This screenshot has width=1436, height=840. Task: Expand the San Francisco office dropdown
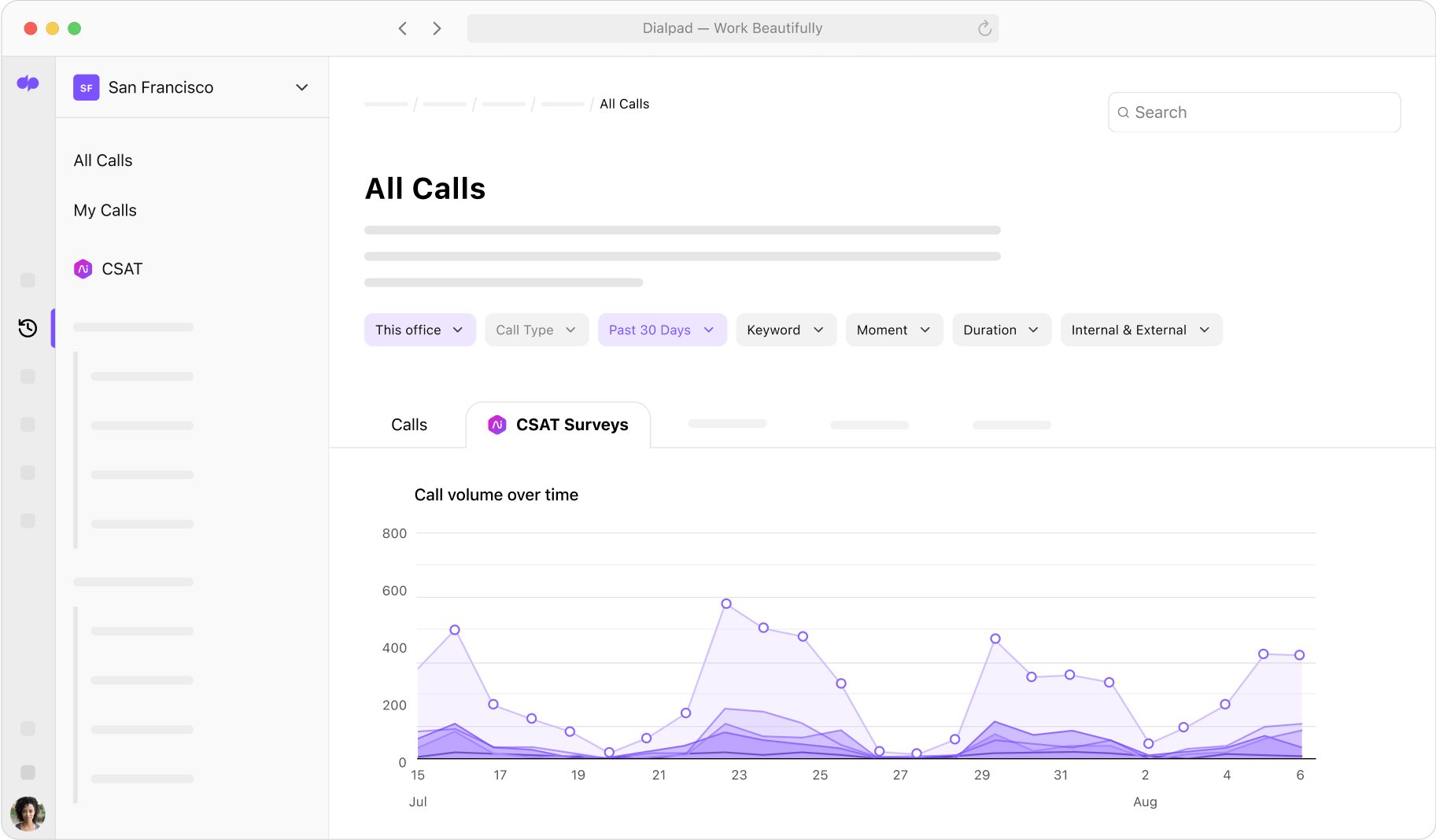pos(301,87)
